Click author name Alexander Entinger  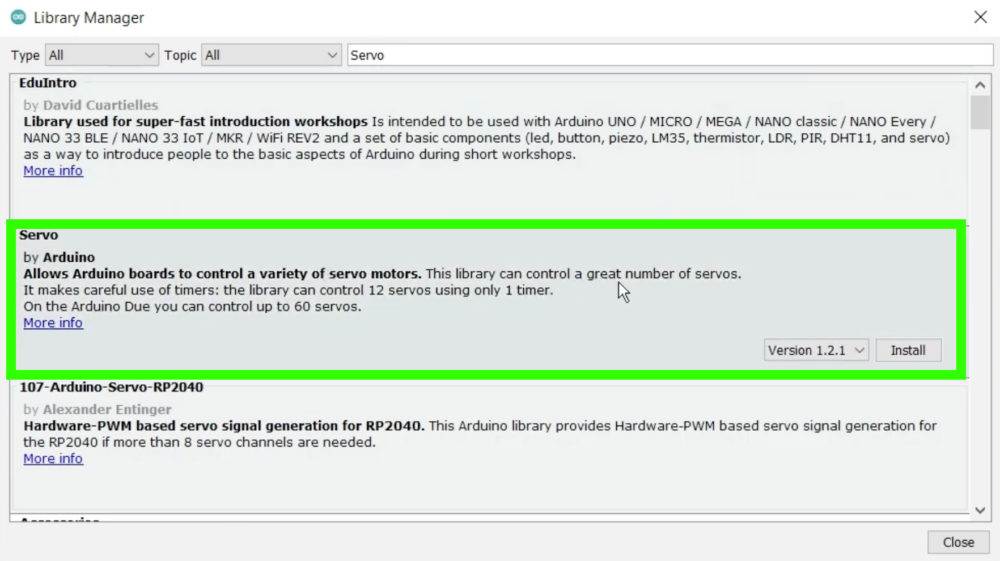pyautogui.click(x=107, y=409)
